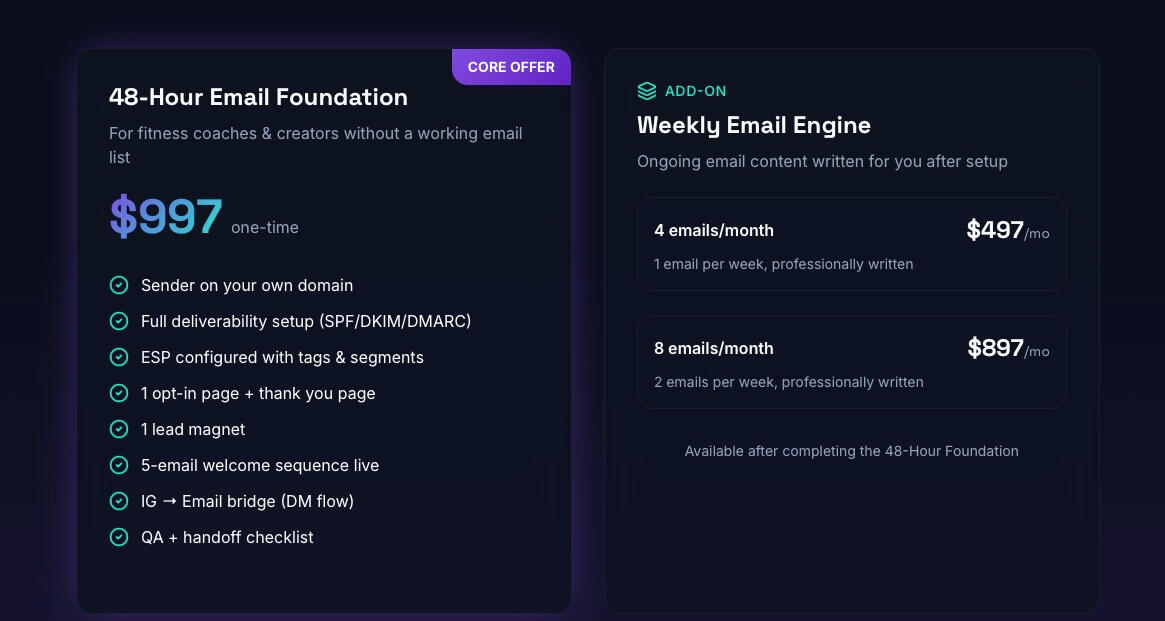
Task: Click checkmark icon beside IG Email bridge
Action: pyautogui.click(x=119, y=501)
